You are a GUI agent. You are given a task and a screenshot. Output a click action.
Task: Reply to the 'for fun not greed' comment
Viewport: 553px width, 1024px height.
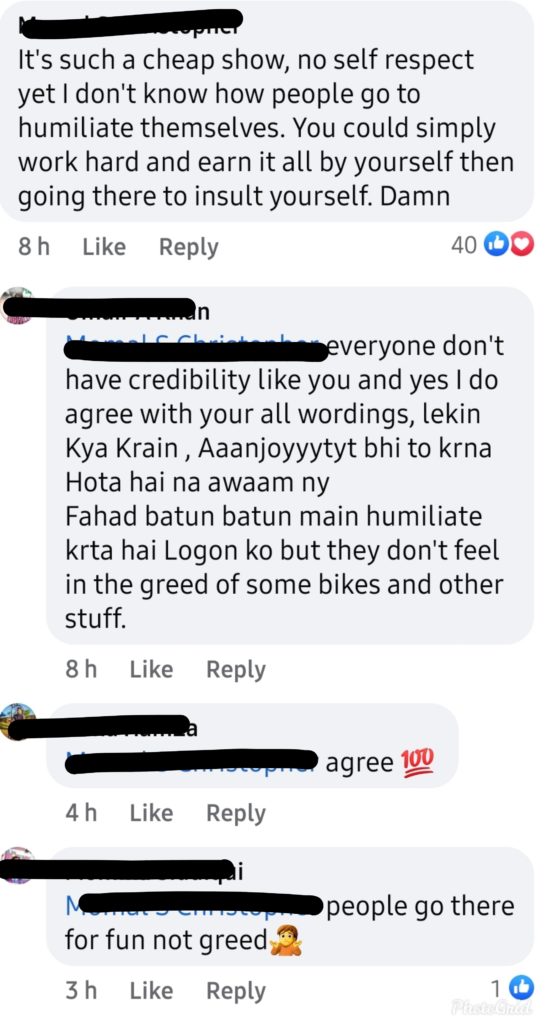pos(236,991)
